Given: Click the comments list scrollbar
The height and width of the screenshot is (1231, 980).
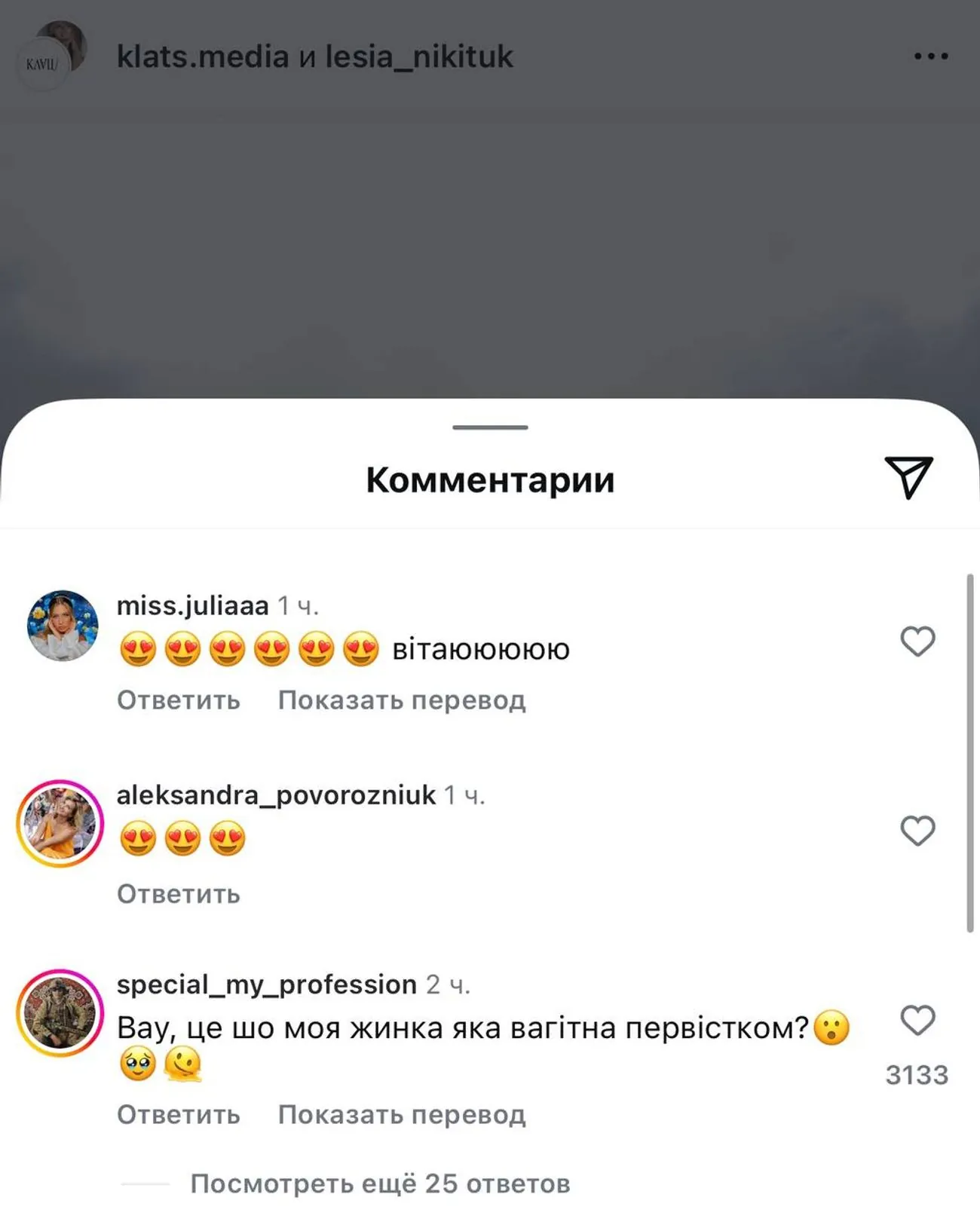Looking at the screenshot, I should pyautogui.click(x=970, y=753).
